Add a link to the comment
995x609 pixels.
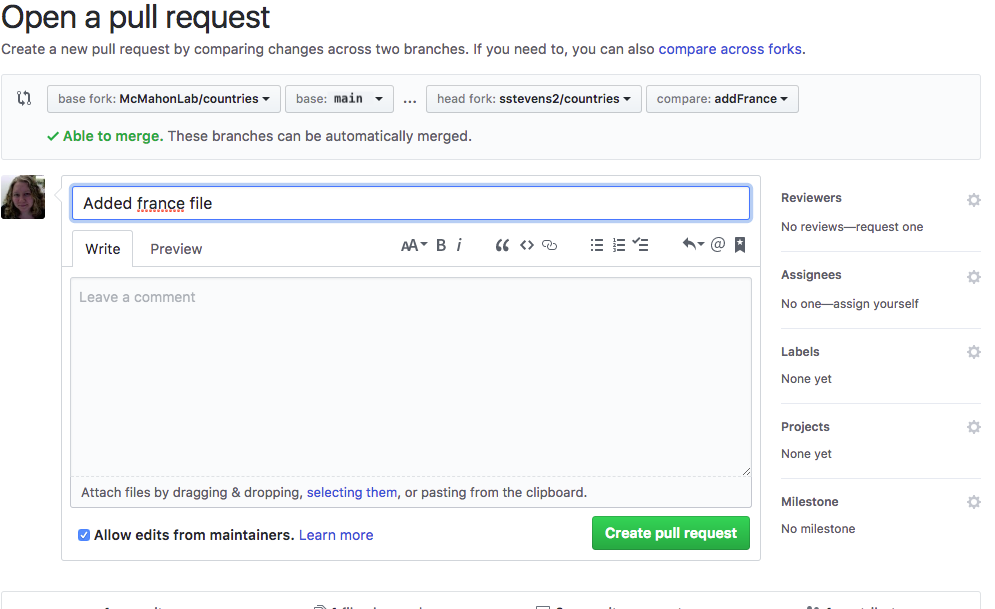pos(550,245)
